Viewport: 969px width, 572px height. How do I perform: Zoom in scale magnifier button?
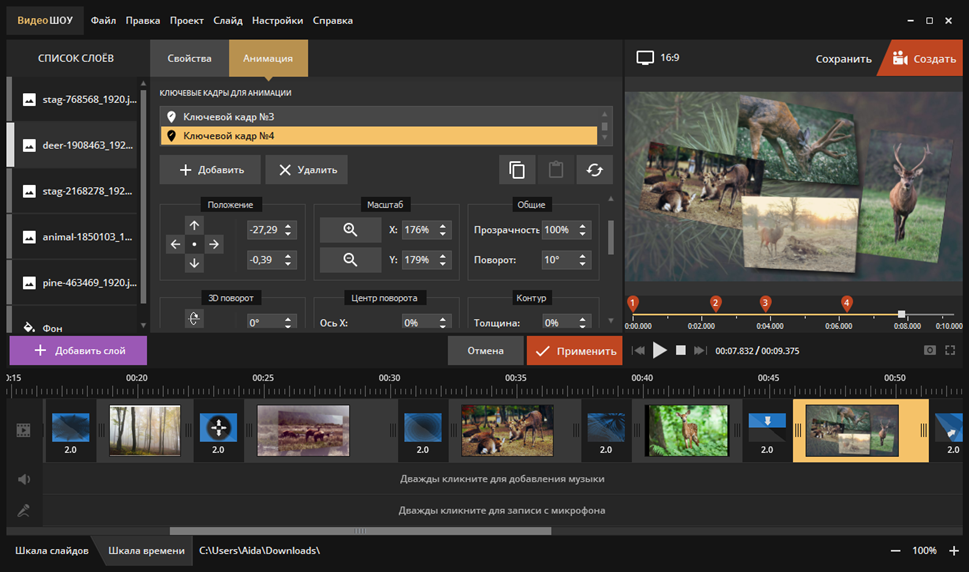350,230
